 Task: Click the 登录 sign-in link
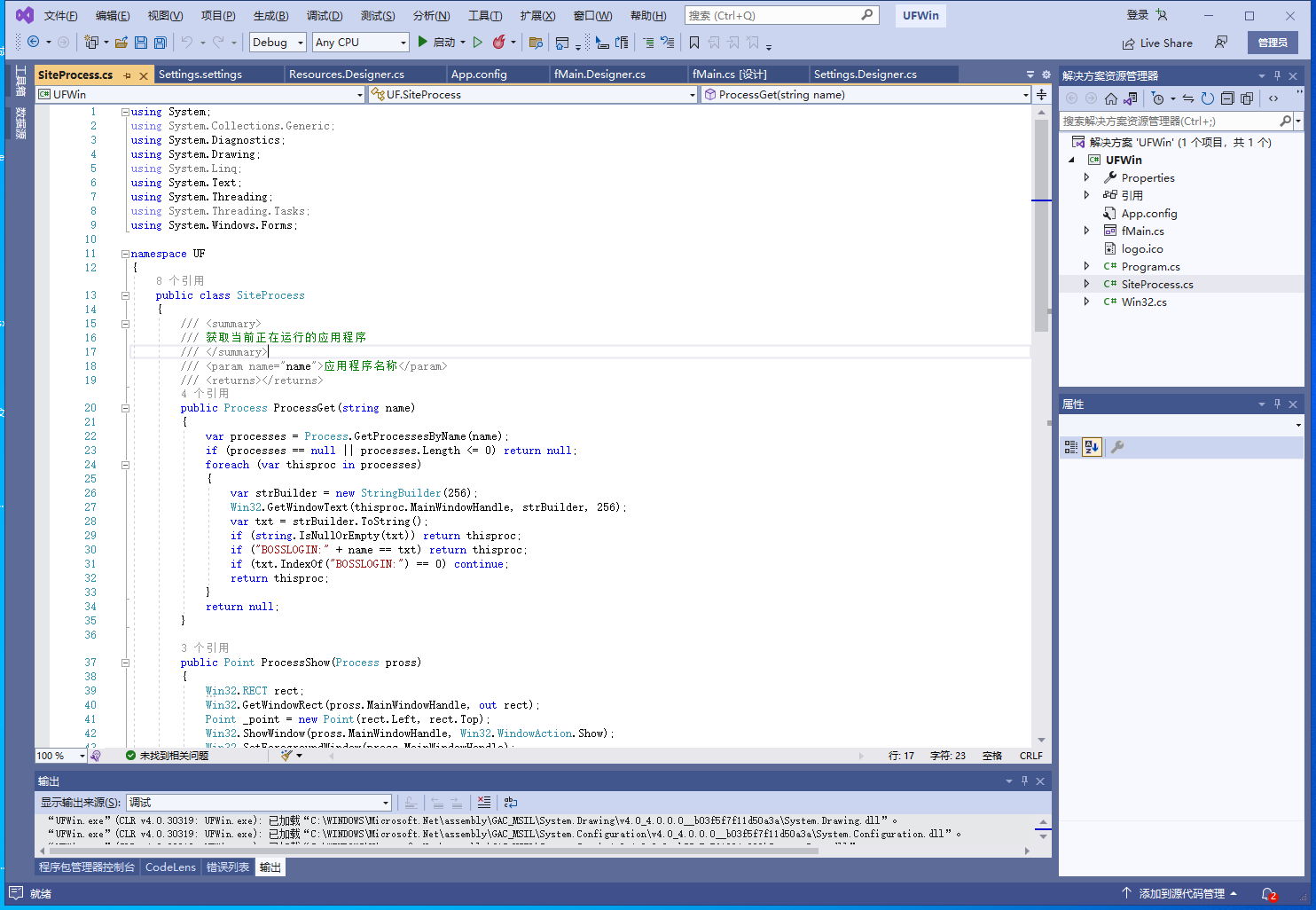click(1138, 15)
